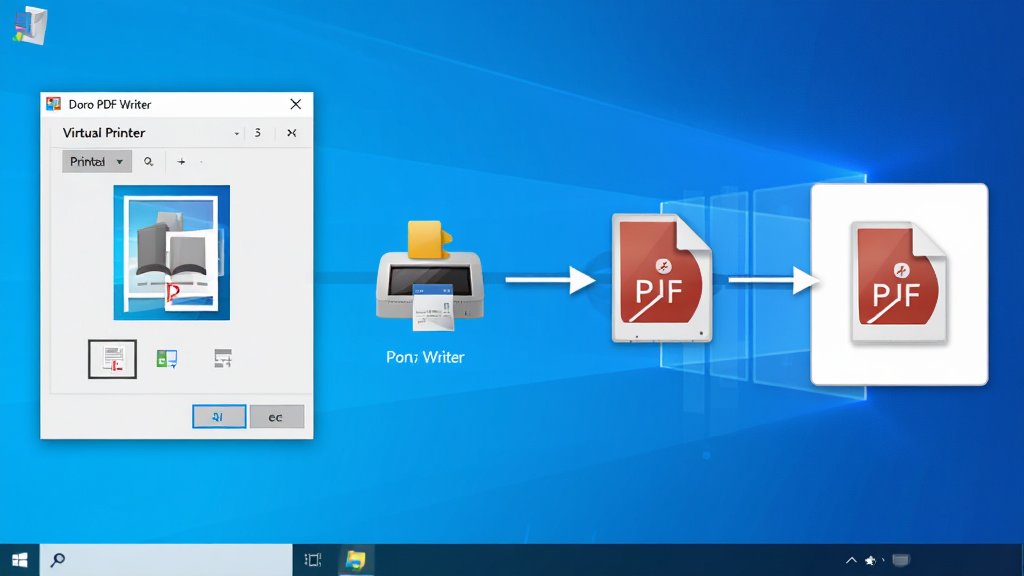Select the gray layout icon below preview
This screenshot has height=576, width=1024.
coord(223,358)
